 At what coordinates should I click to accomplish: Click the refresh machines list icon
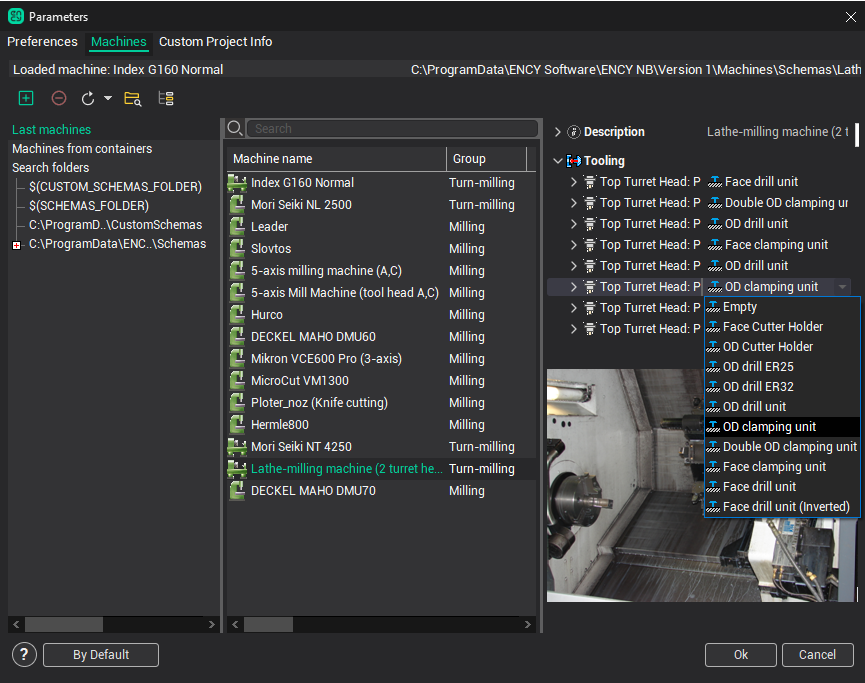pyautogui.click(x=88, y=98)
